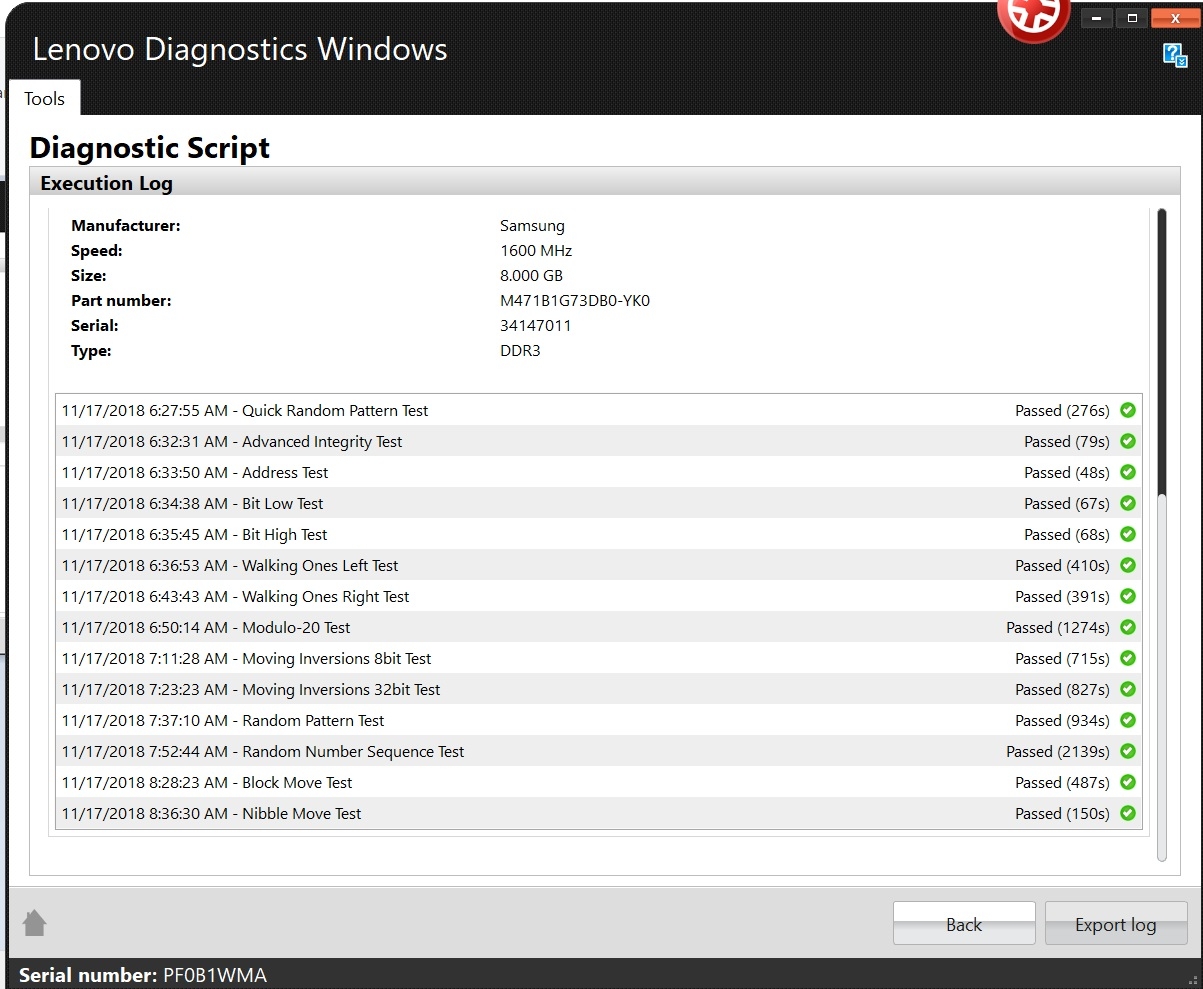Open the help icon in title bar
This screenshot has width=1203, height=989.
point(1175,55)
